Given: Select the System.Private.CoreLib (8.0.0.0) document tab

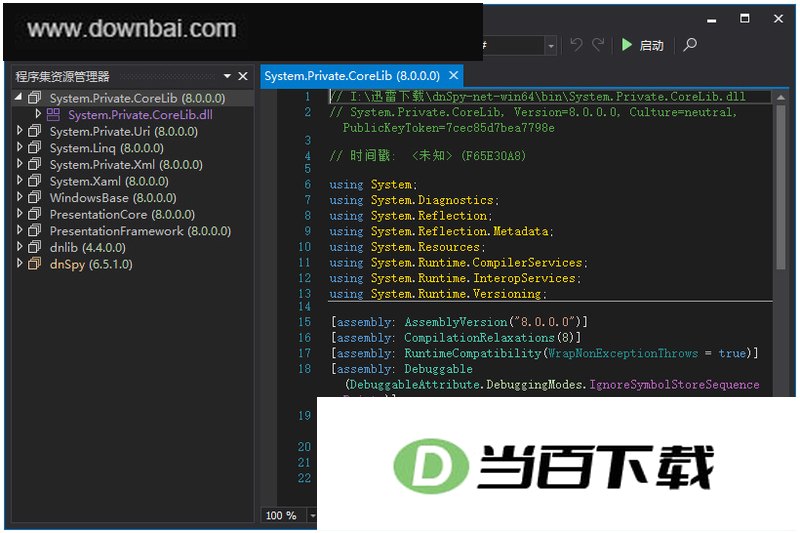Looking at the screenshot, I should coord(352,76).
